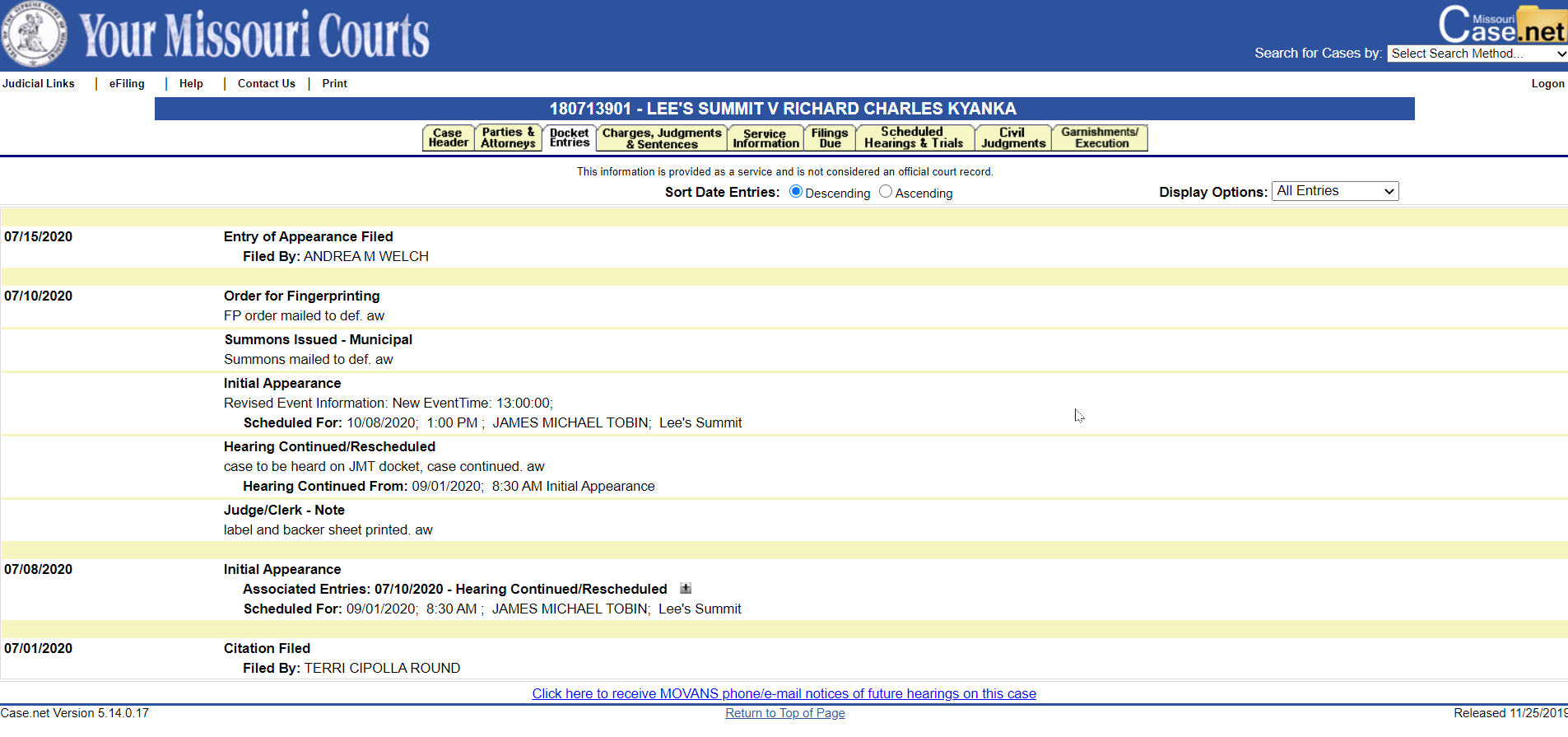
Task: Click the Order for Fingerprinting entry
Action: (x=302, y=296)
